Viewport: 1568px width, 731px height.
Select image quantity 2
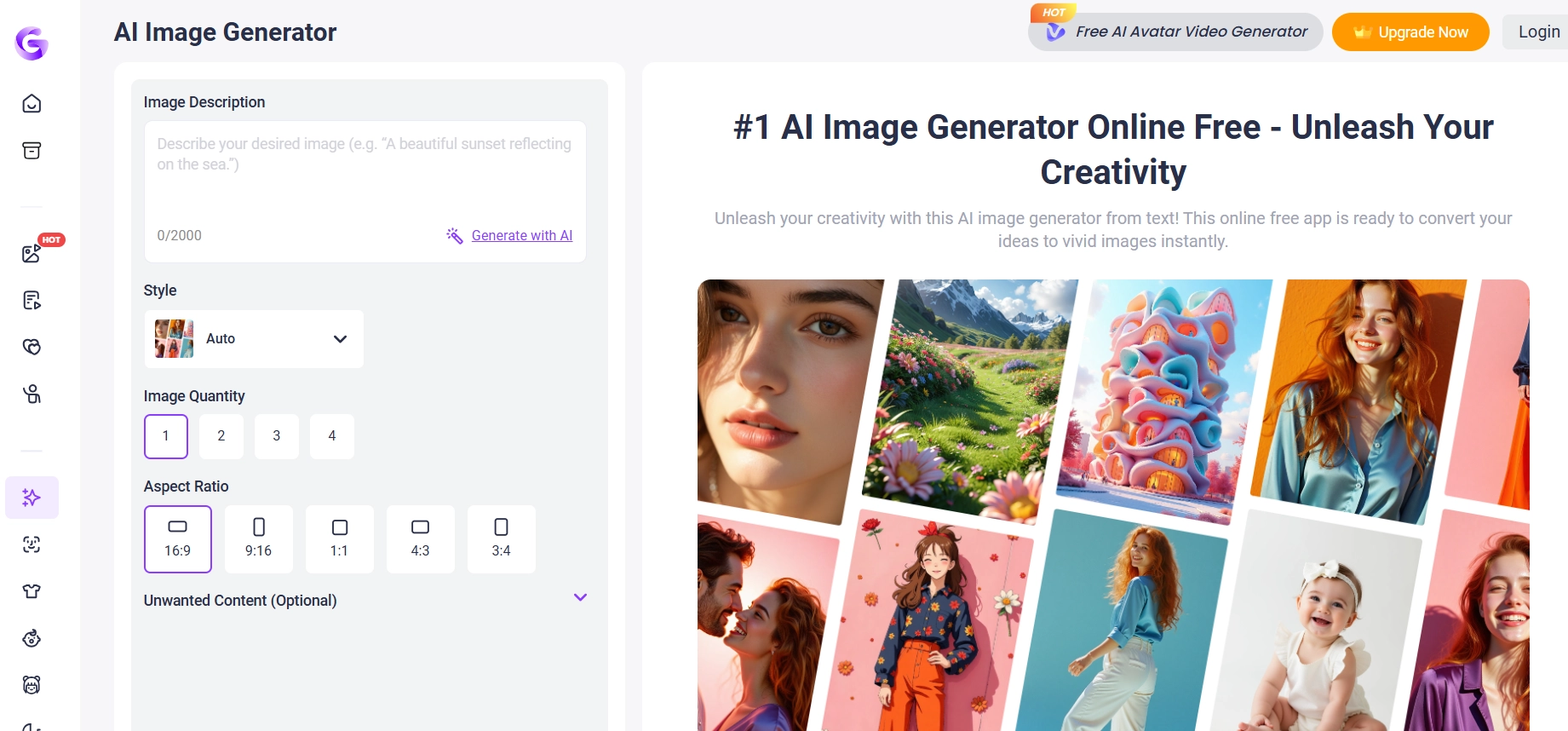click(x=221, y=436)
